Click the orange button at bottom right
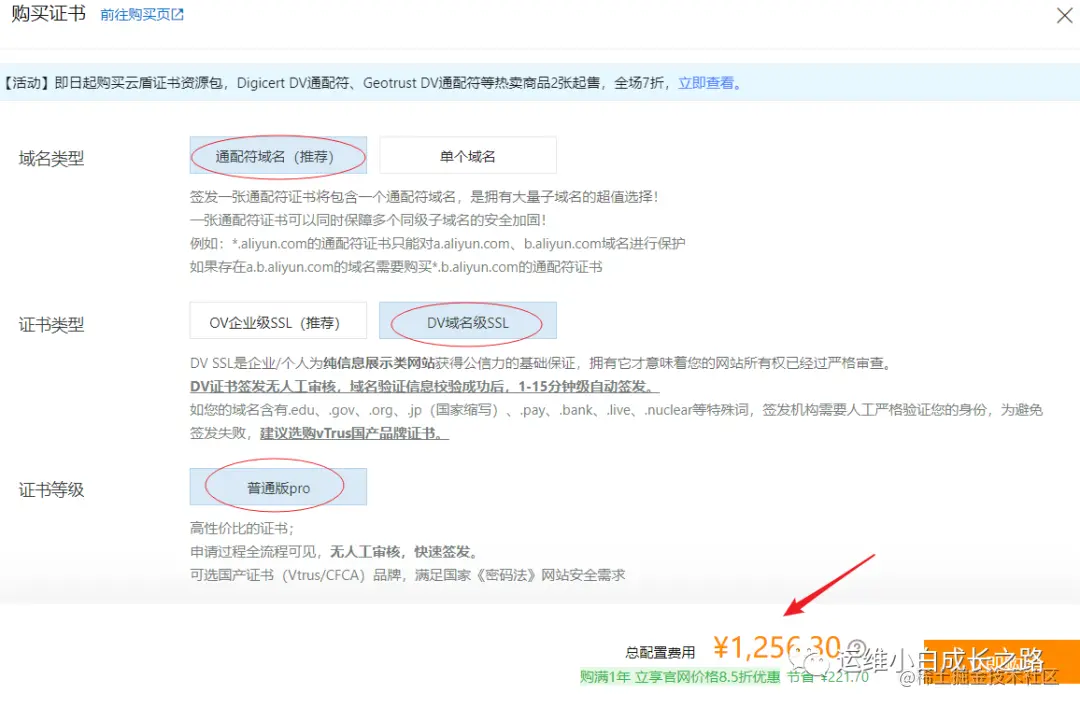The width and height of the screenshot is (1080, 708). pos(1000,660)
